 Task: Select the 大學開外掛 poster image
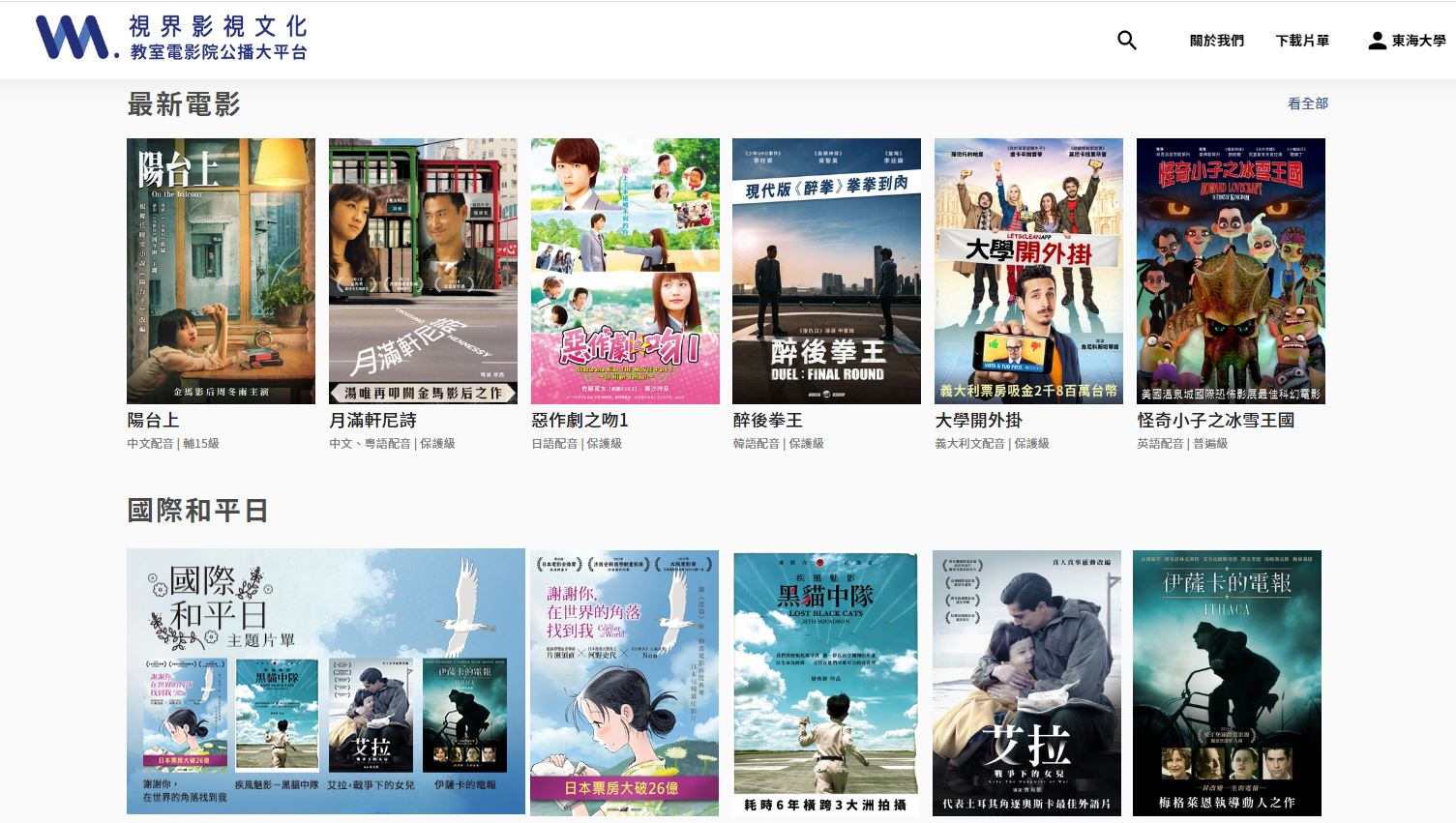(1028, 271)
